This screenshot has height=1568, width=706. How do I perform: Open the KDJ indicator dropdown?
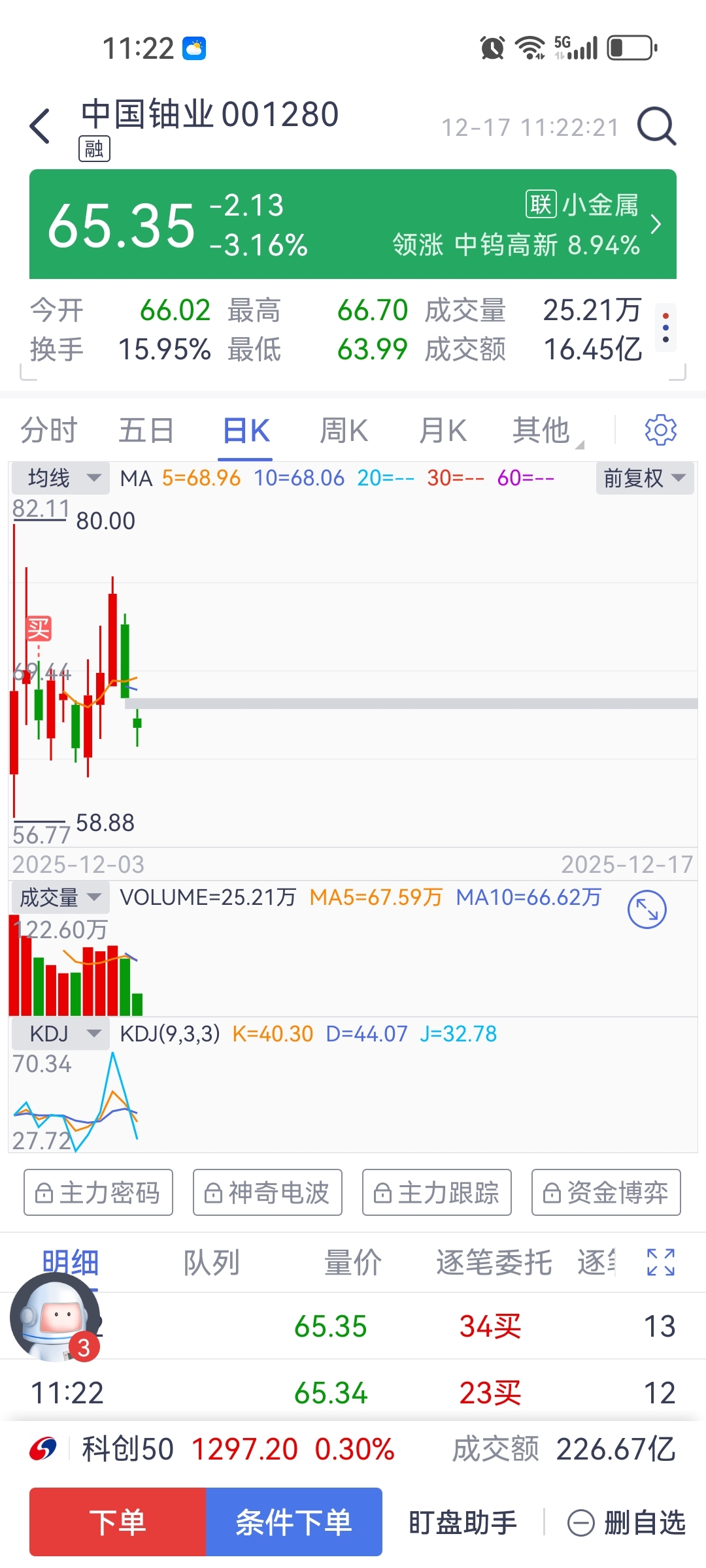click(x=60, y=1034)
